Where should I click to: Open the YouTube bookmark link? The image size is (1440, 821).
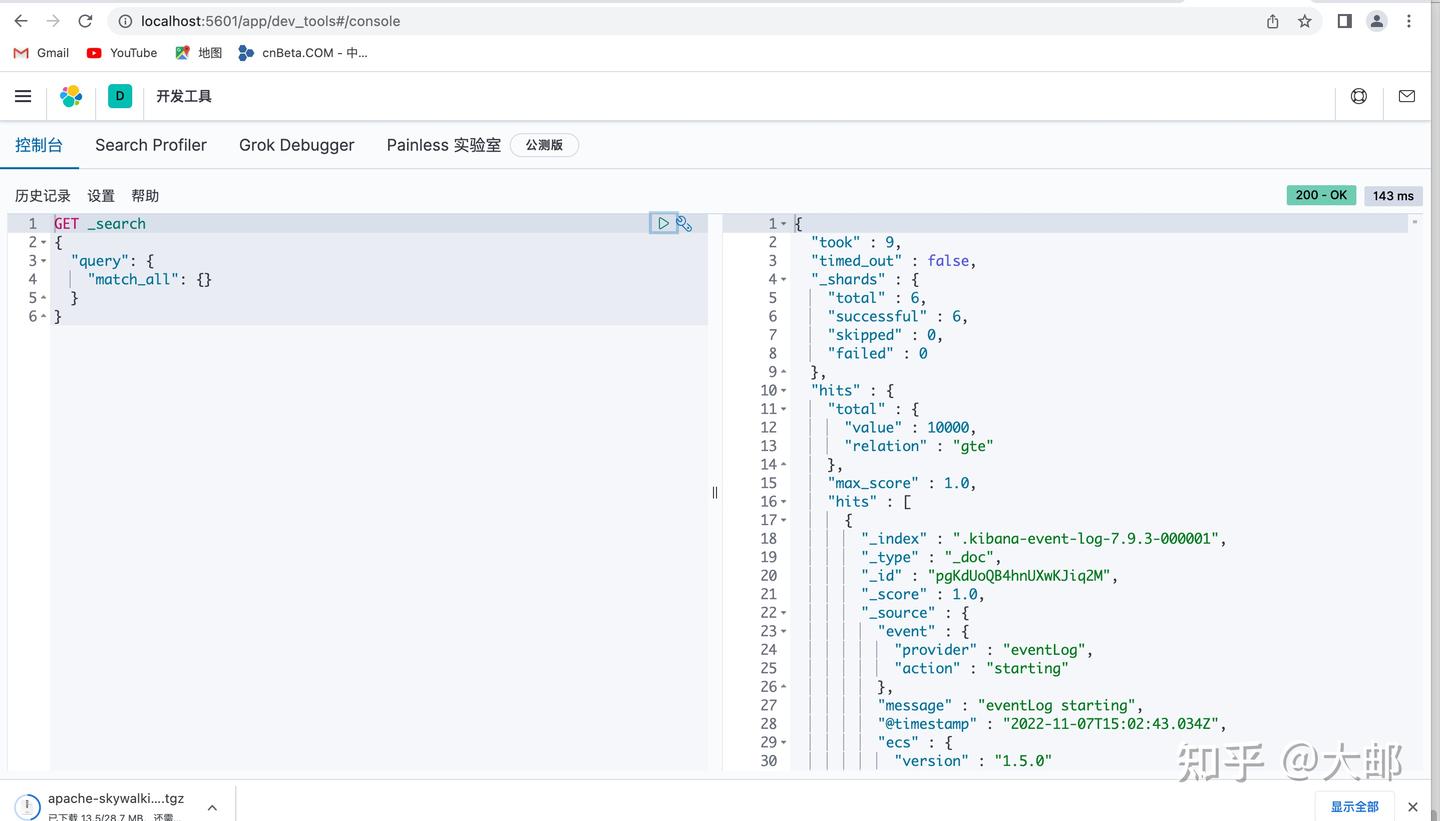[121, 53]
